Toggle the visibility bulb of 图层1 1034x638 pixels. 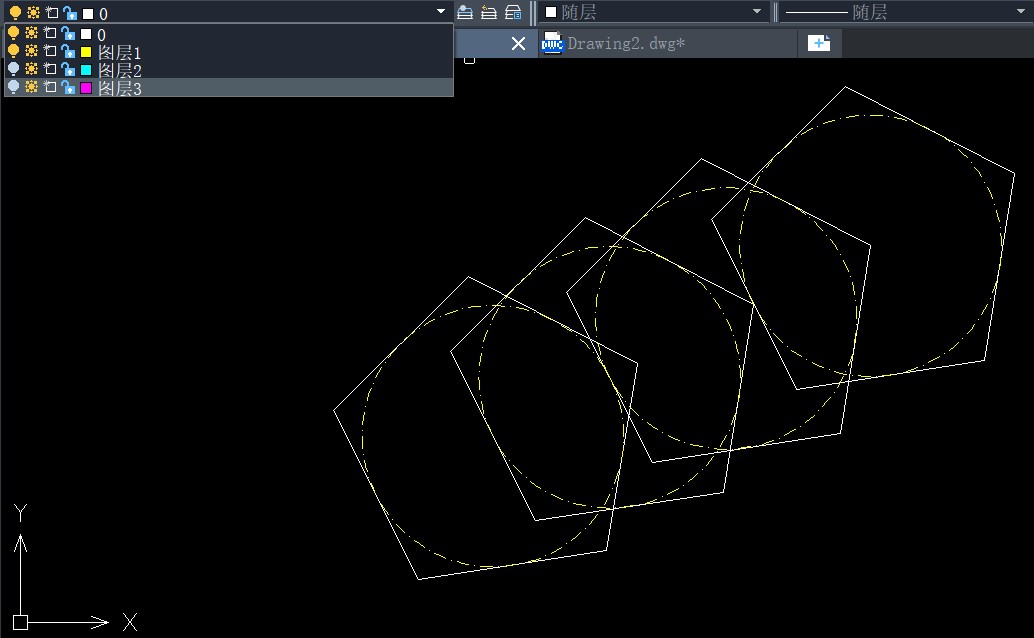click(13, 51)
